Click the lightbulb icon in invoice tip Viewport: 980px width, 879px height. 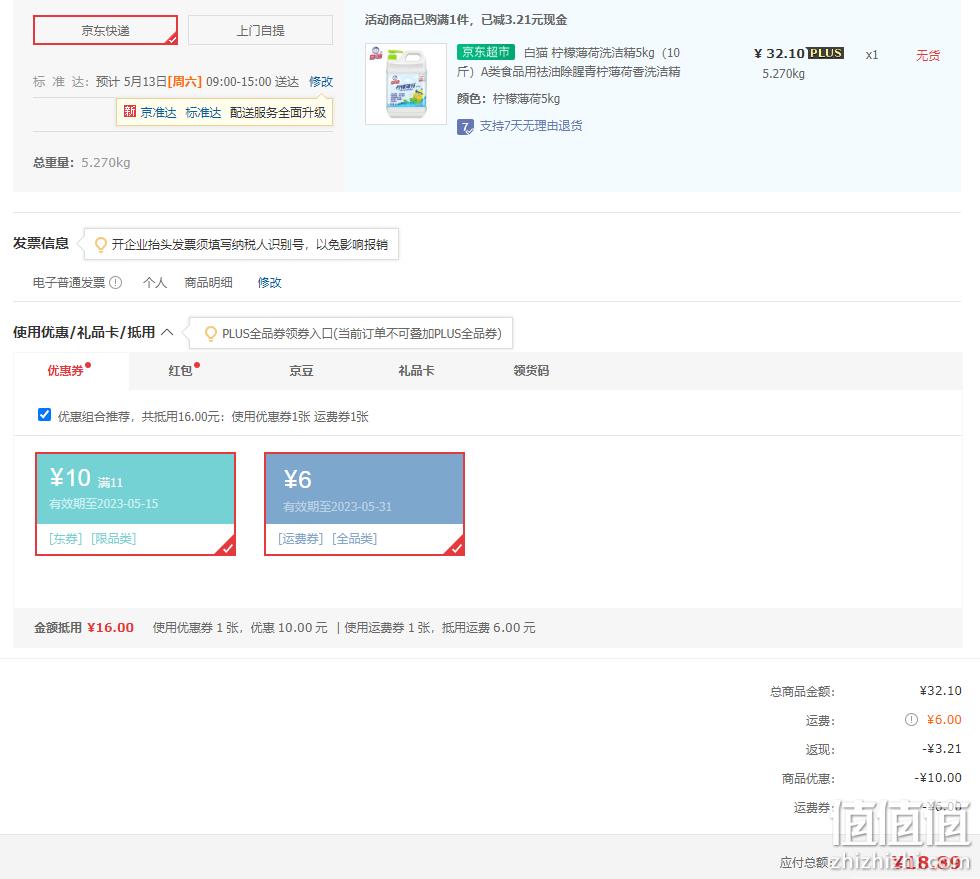click(100, 244)
